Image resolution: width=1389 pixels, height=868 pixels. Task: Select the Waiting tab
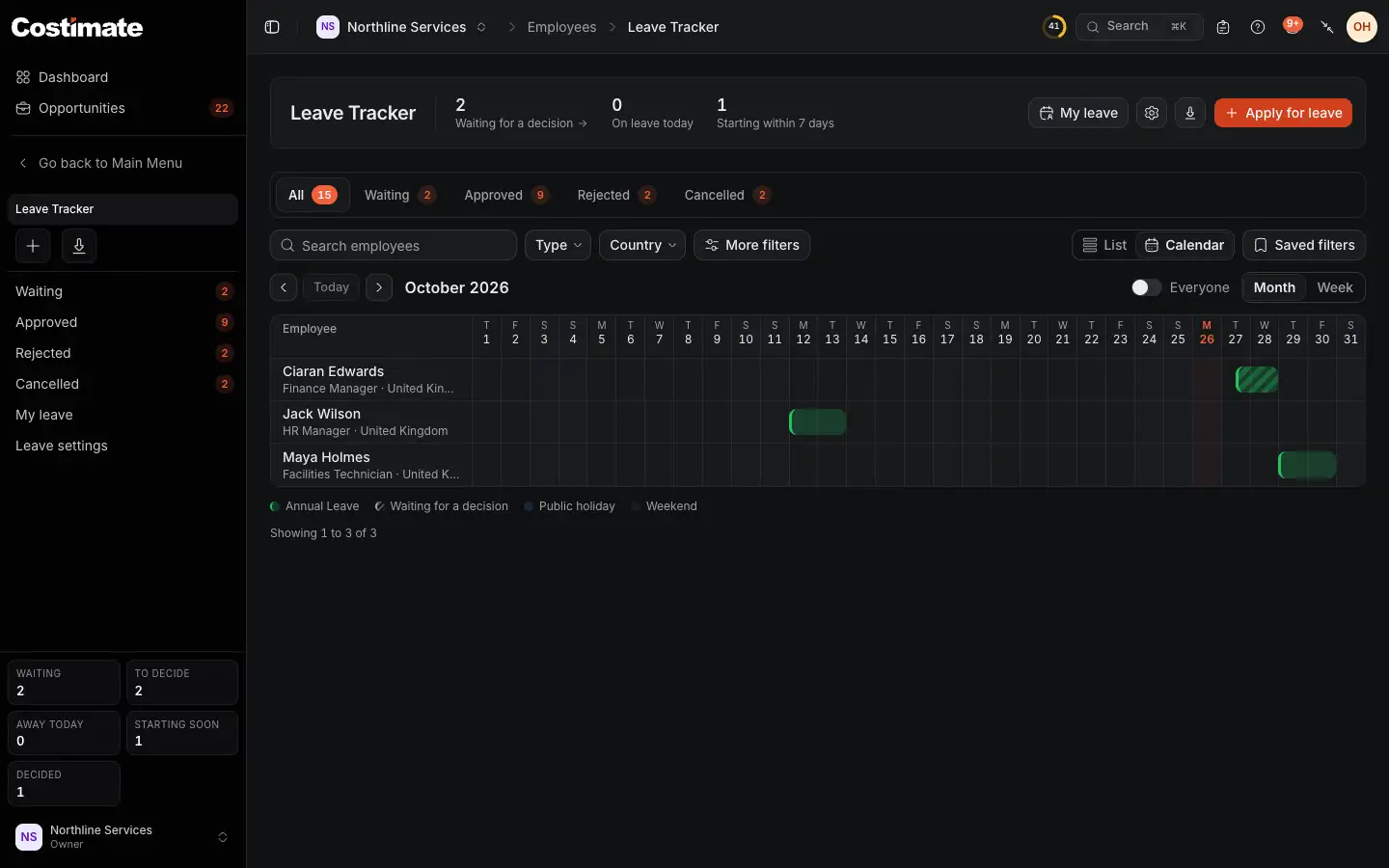[400, 195]
